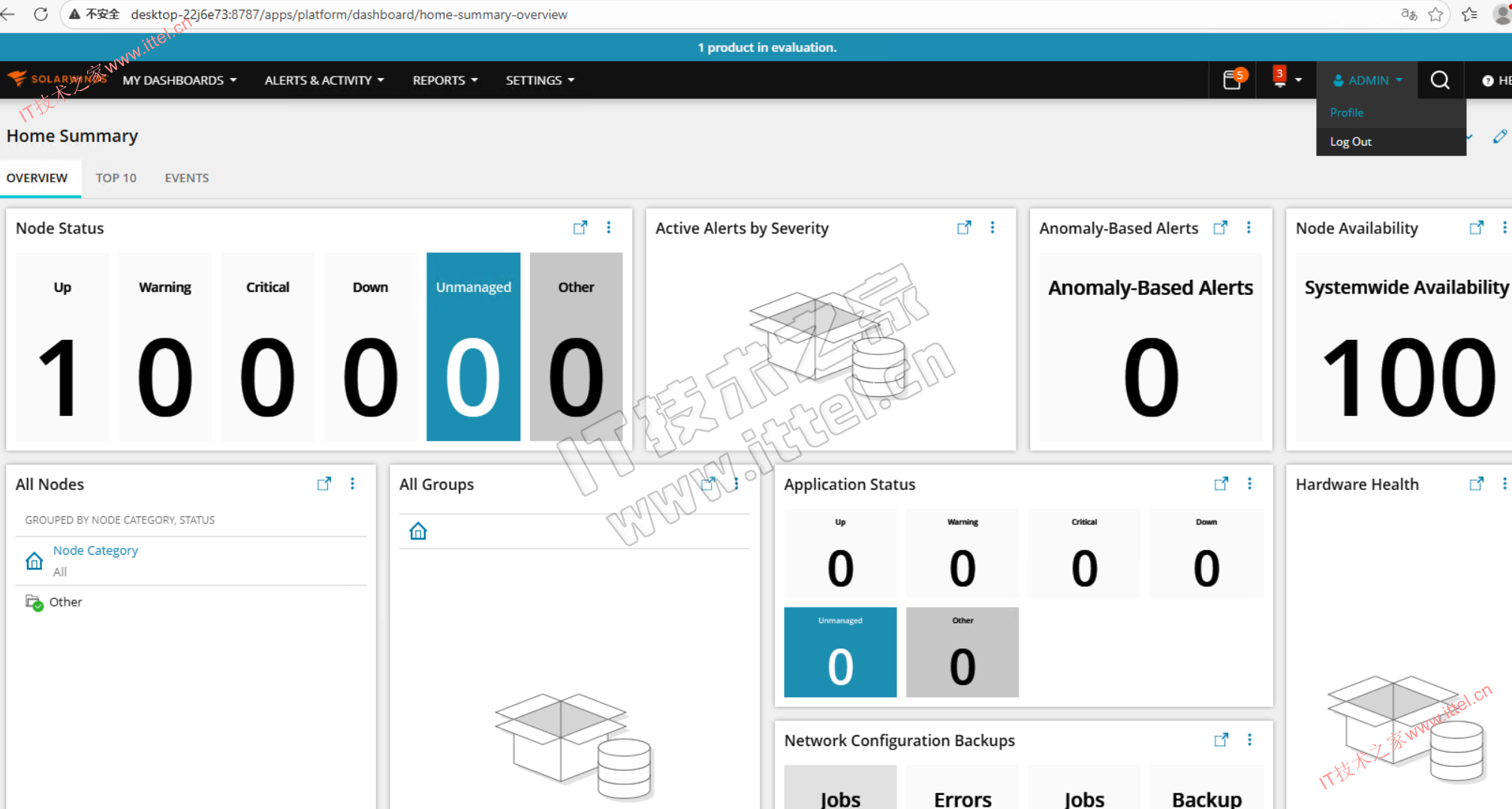Click the Node Category link
Screen dimensions: 1512x809
point(95,550)
